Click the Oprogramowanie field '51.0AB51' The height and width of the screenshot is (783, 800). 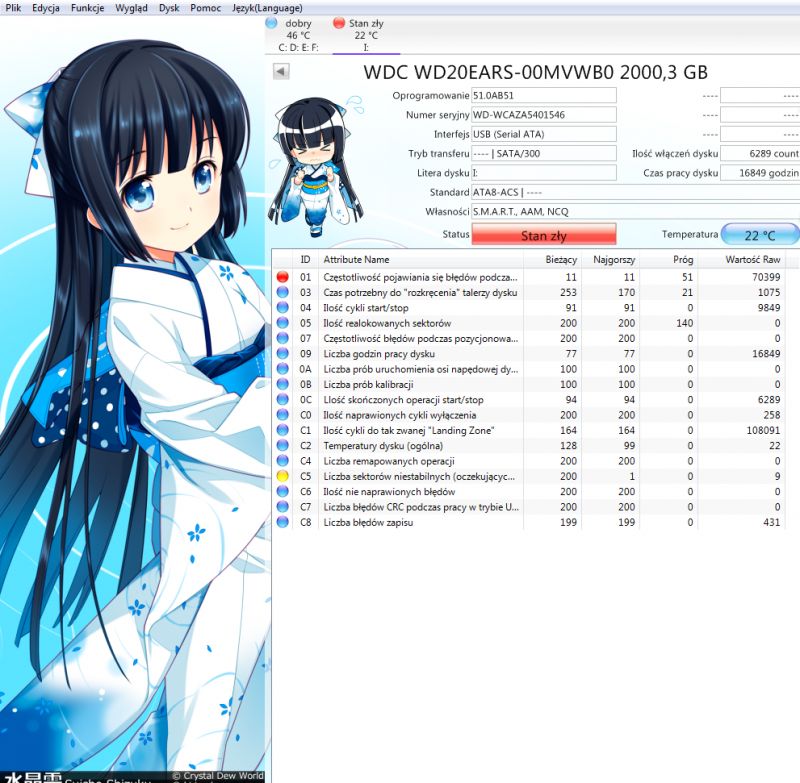coord(544,95)
